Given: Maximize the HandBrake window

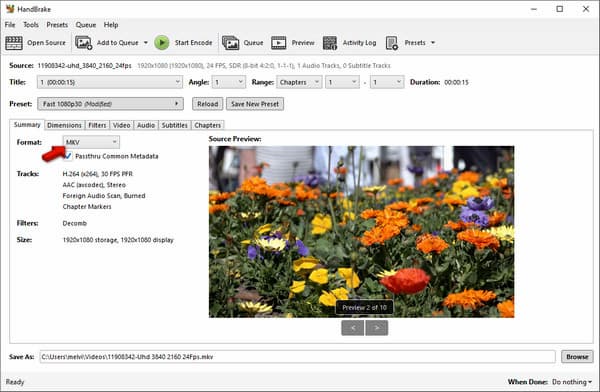Looking at the screenshot, I should (x=559, y=9).
